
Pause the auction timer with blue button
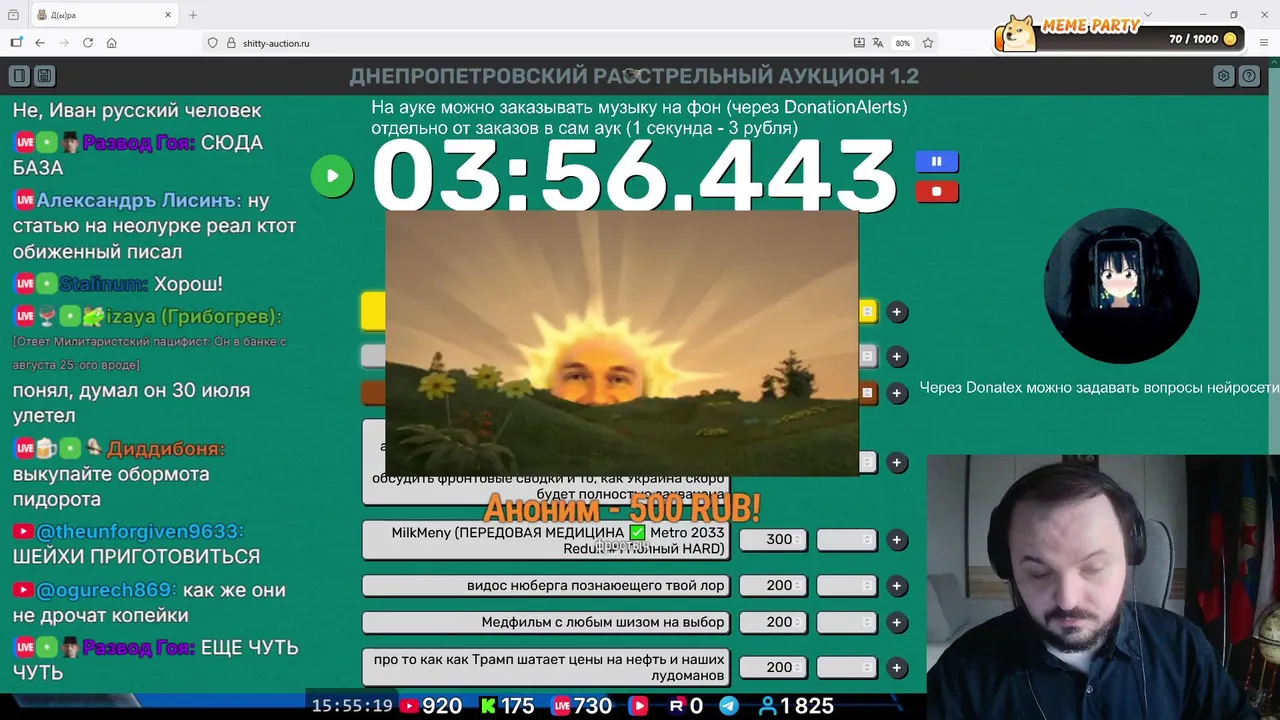coord(937,161)
